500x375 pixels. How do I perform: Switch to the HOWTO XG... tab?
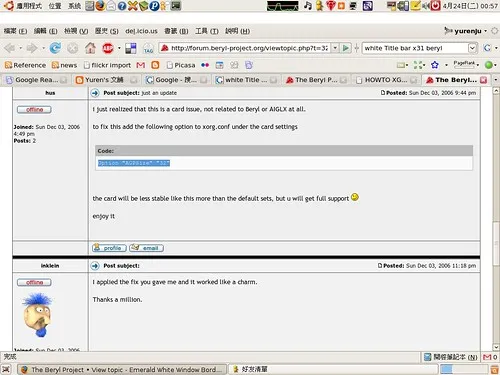coord(385,80)
